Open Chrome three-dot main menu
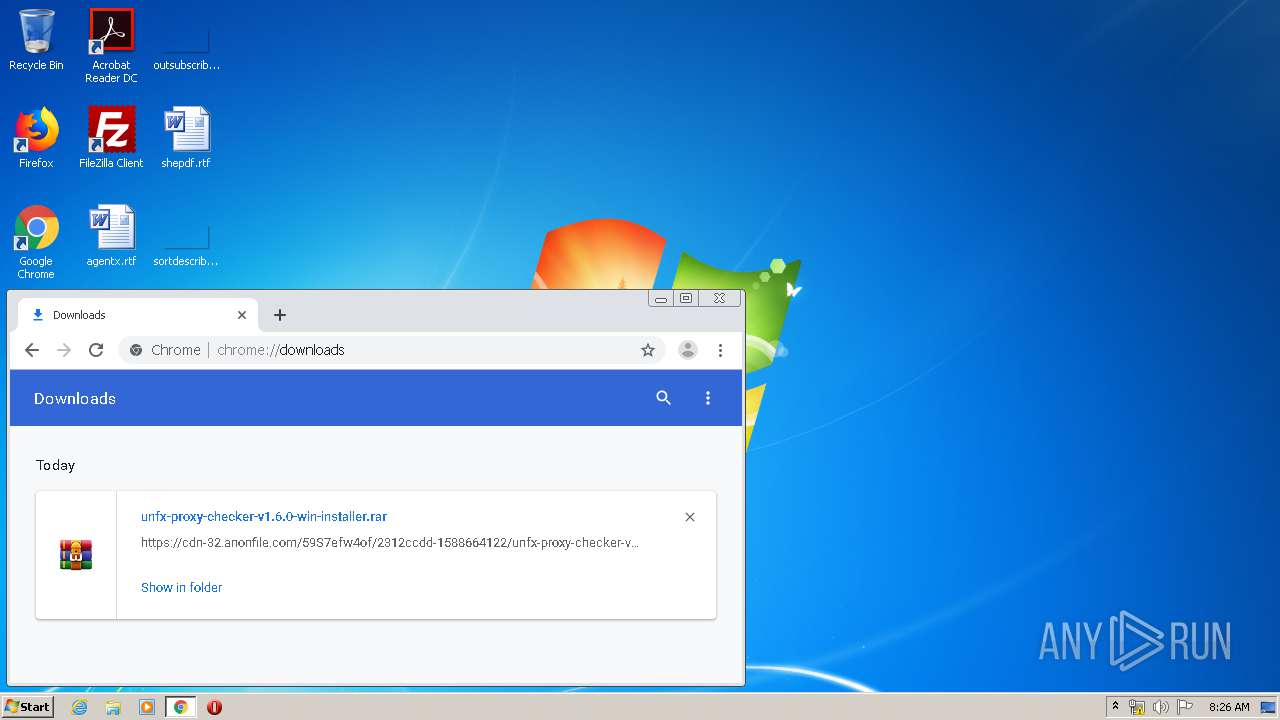This screenshot has width=1280, height=720. point(720,350)
